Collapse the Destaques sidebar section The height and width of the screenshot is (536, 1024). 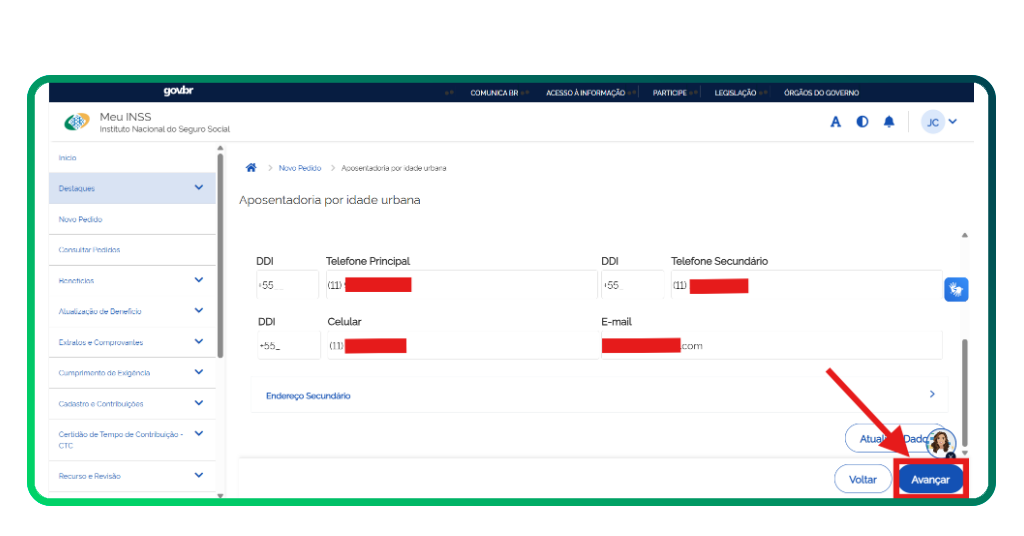tap(198, 188)
